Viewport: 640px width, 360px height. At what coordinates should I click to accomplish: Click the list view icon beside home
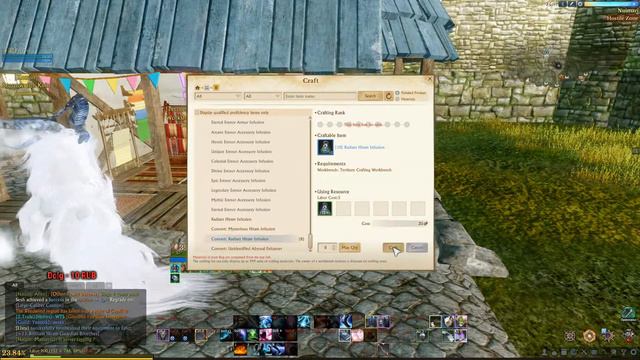[x=207, y=87]
